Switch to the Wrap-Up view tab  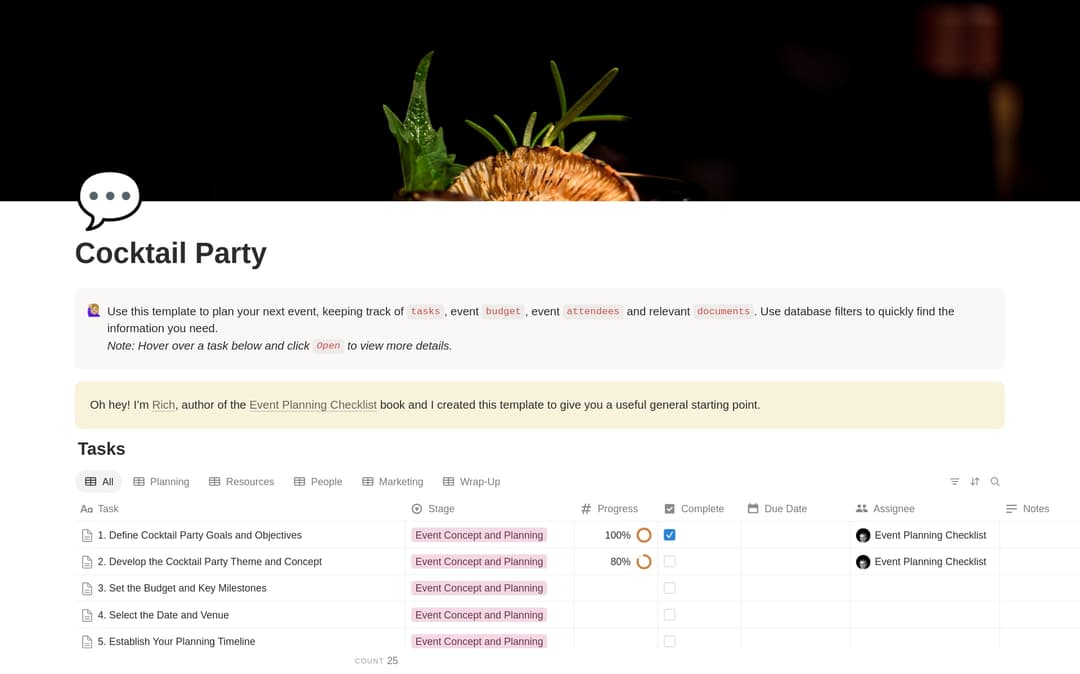coord(471,481)
